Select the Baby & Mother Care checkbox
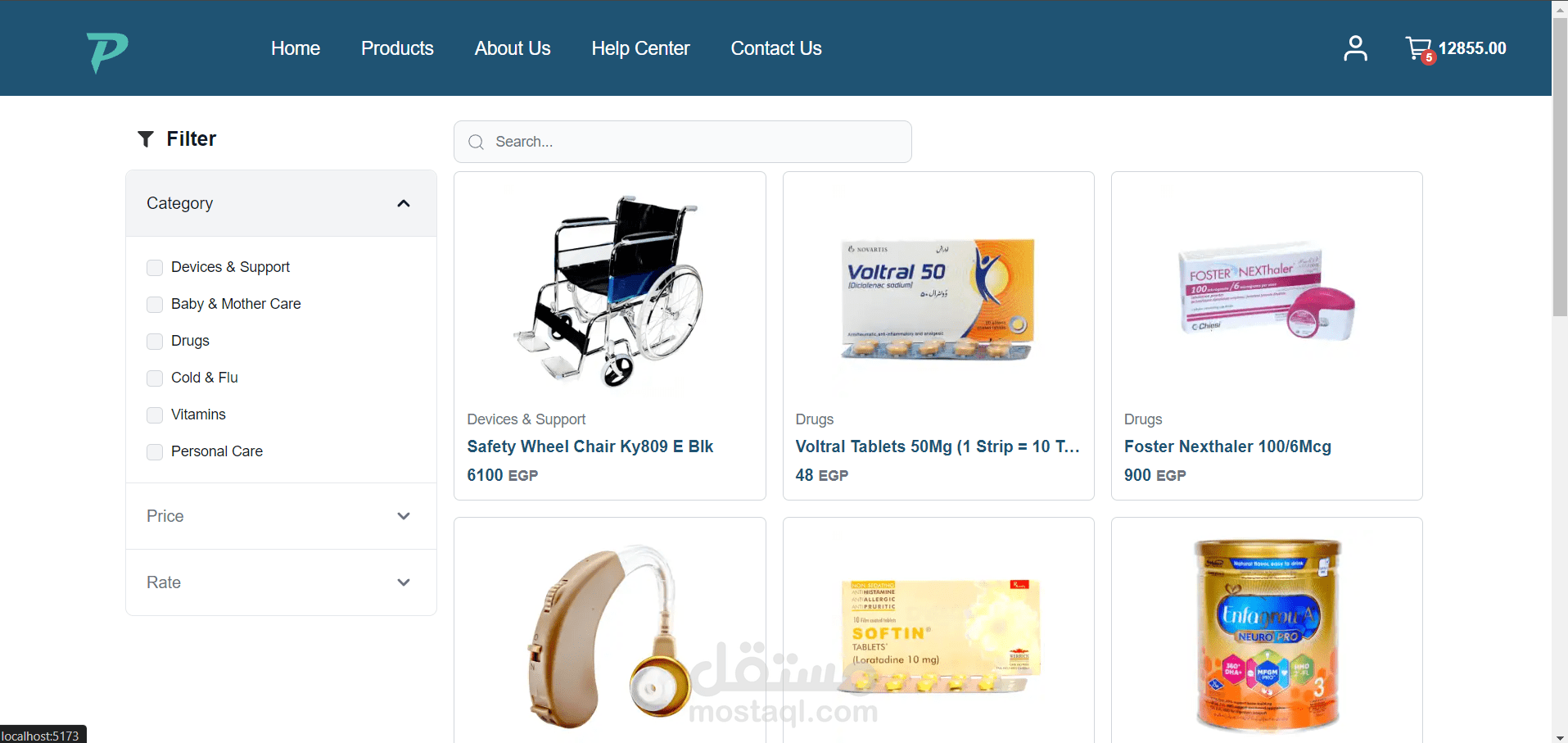Image resolution: width=1568 pixels, height=743 pixels. click(155, 305)
